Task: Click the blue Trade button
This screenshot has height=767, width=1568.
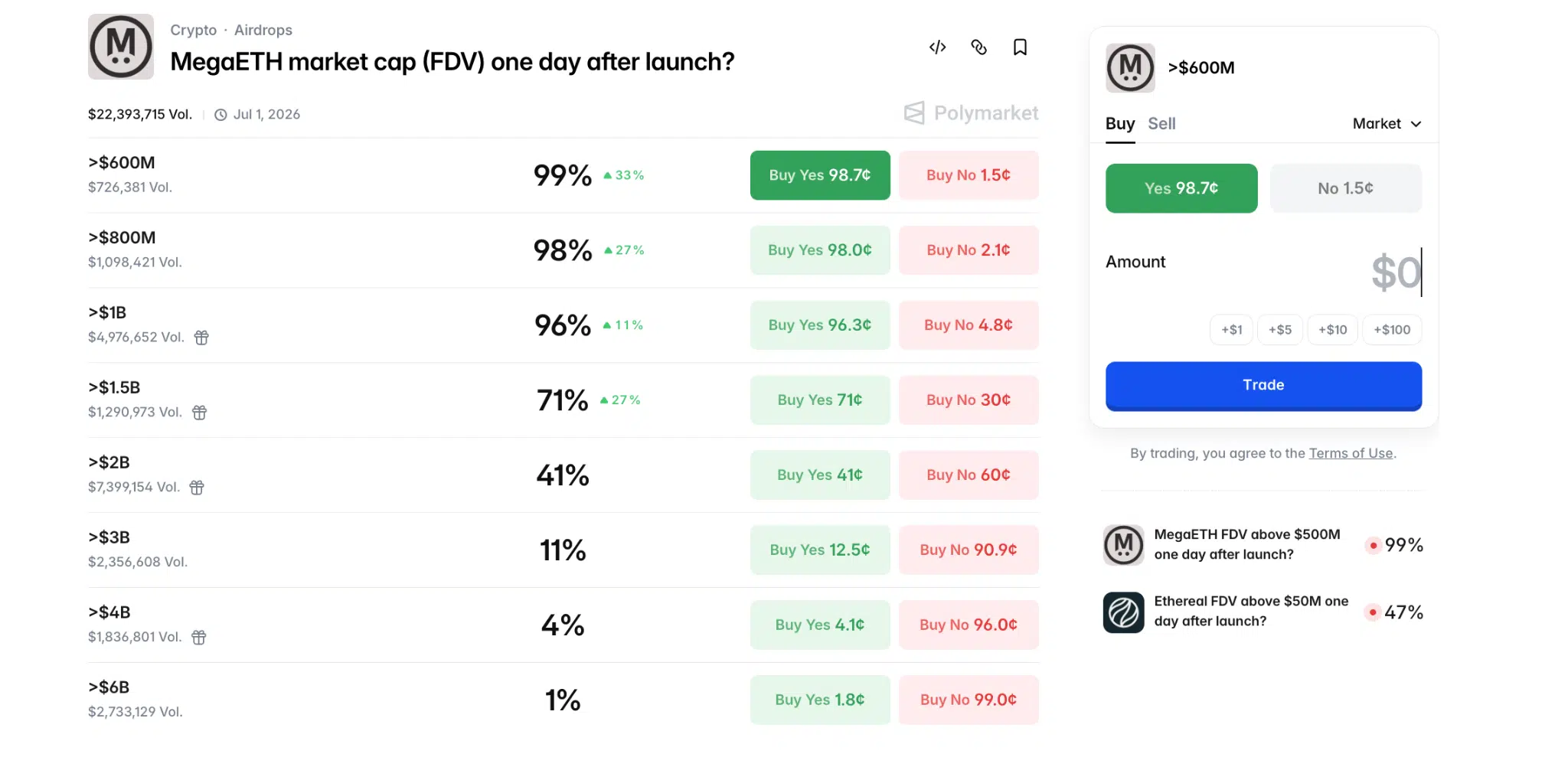Action: 1263,386
